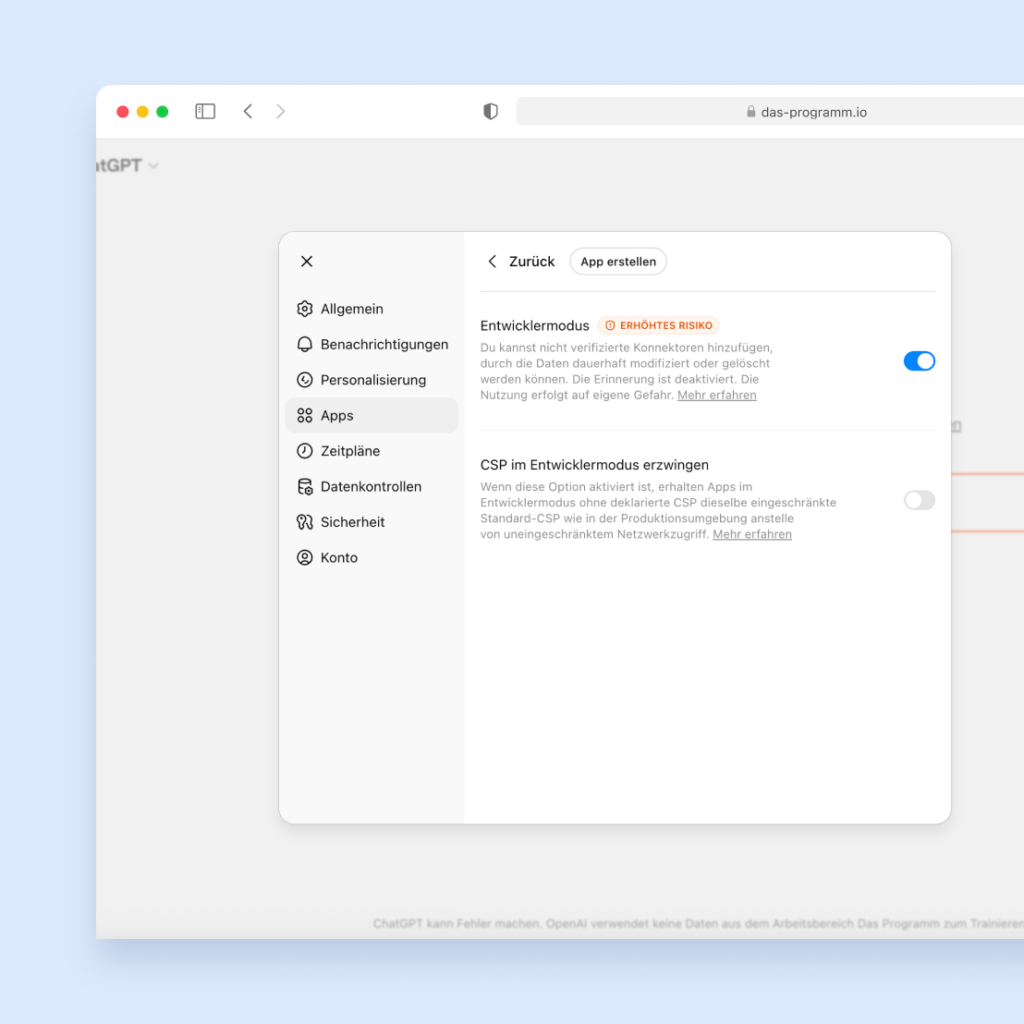Screen dimensions: 1024x1024
Task: Click the Datenkontrollen database icon
Action: pos(305,487)
